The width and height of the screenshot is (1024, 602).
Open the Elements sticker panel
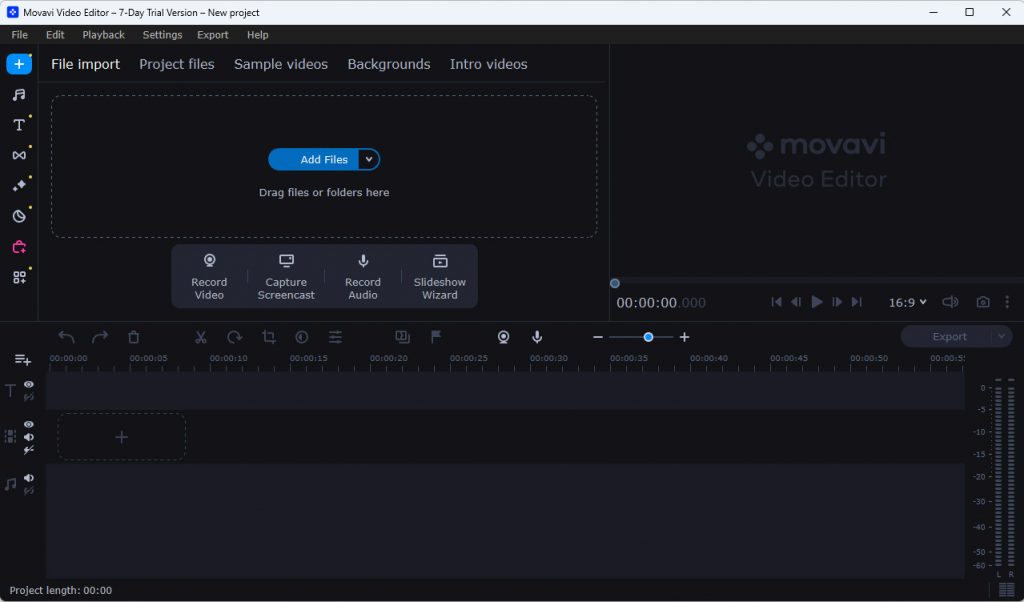[19, 216]
